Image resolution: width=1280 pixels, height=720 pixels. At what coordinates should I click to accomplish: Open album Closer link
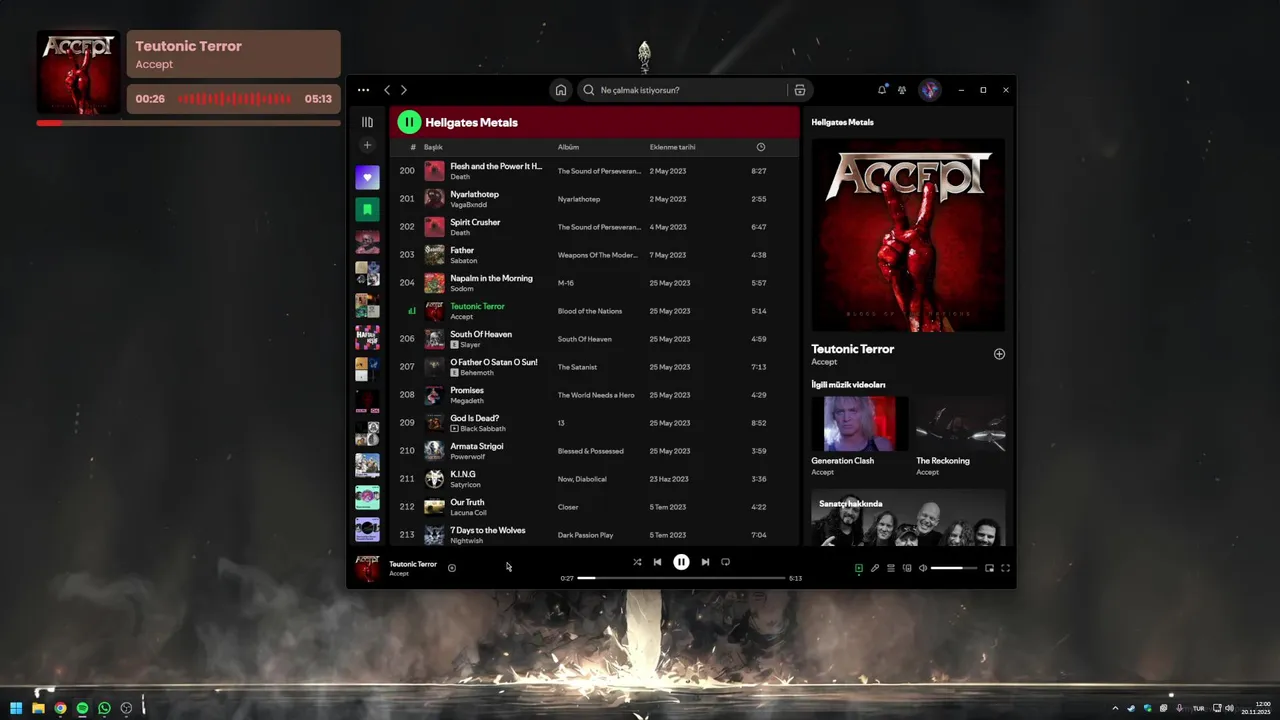568,507
